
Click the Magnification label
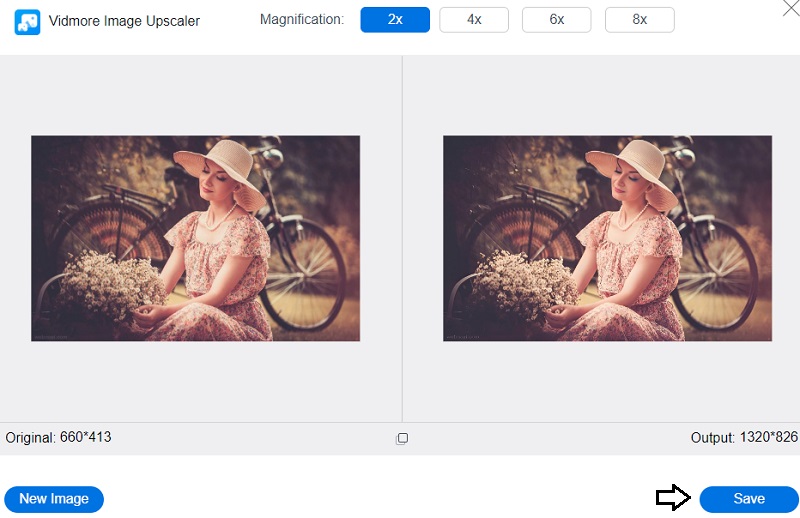coord(301,19)
